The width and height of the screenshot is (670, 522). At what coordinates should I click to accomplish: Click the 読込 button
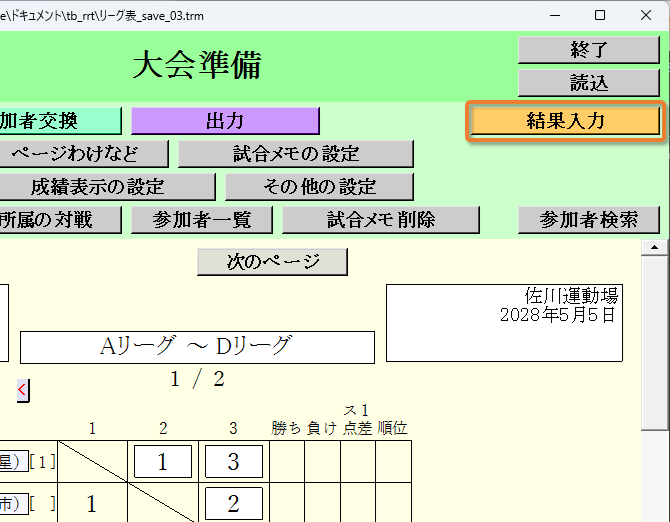click(588, 83)
